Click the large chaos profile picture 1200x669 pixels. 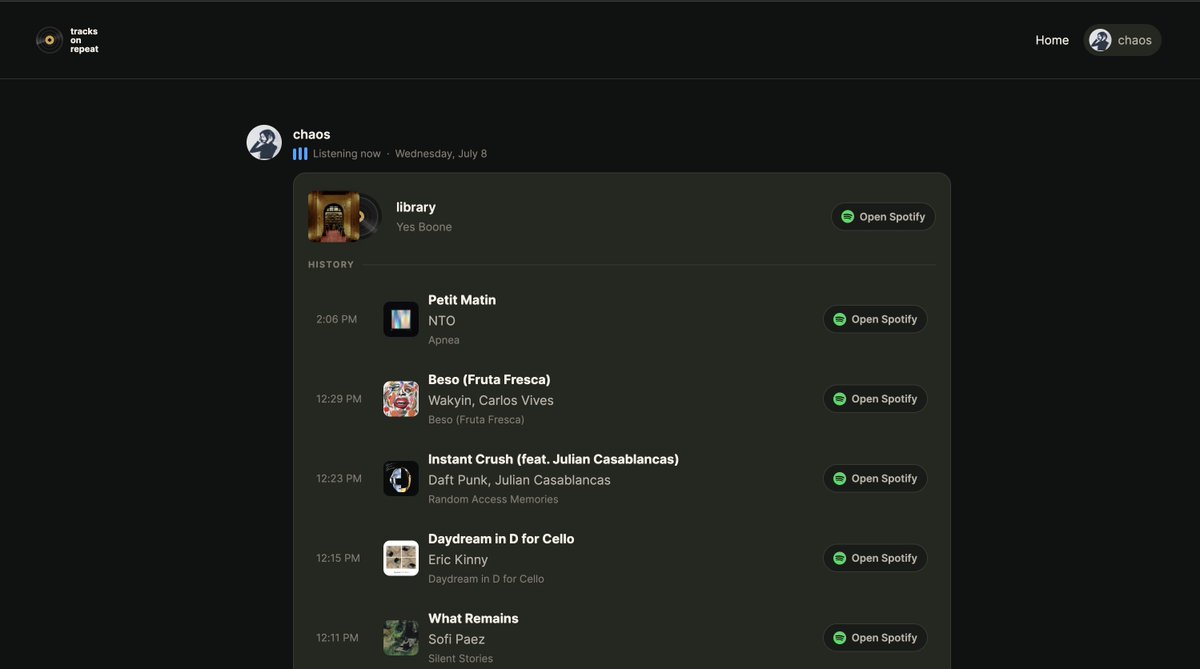[264, 142]
